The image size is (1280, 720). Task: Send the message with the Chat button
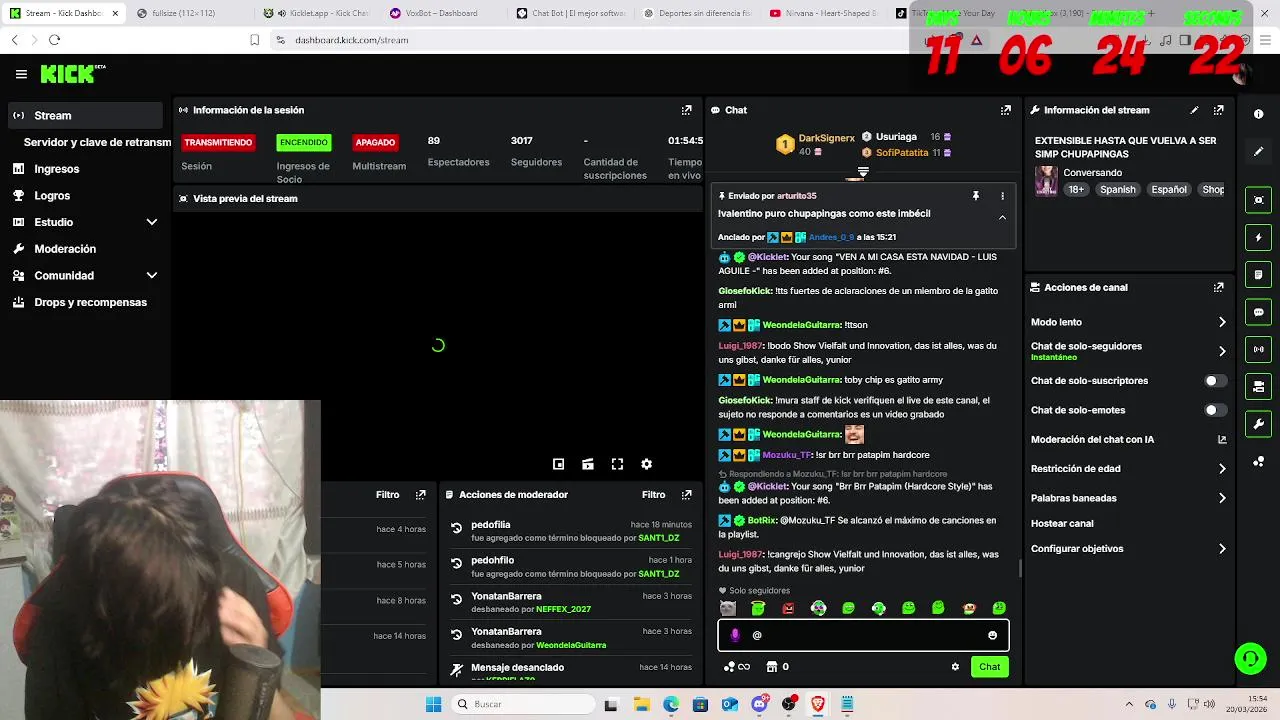(x=989, y=667)
